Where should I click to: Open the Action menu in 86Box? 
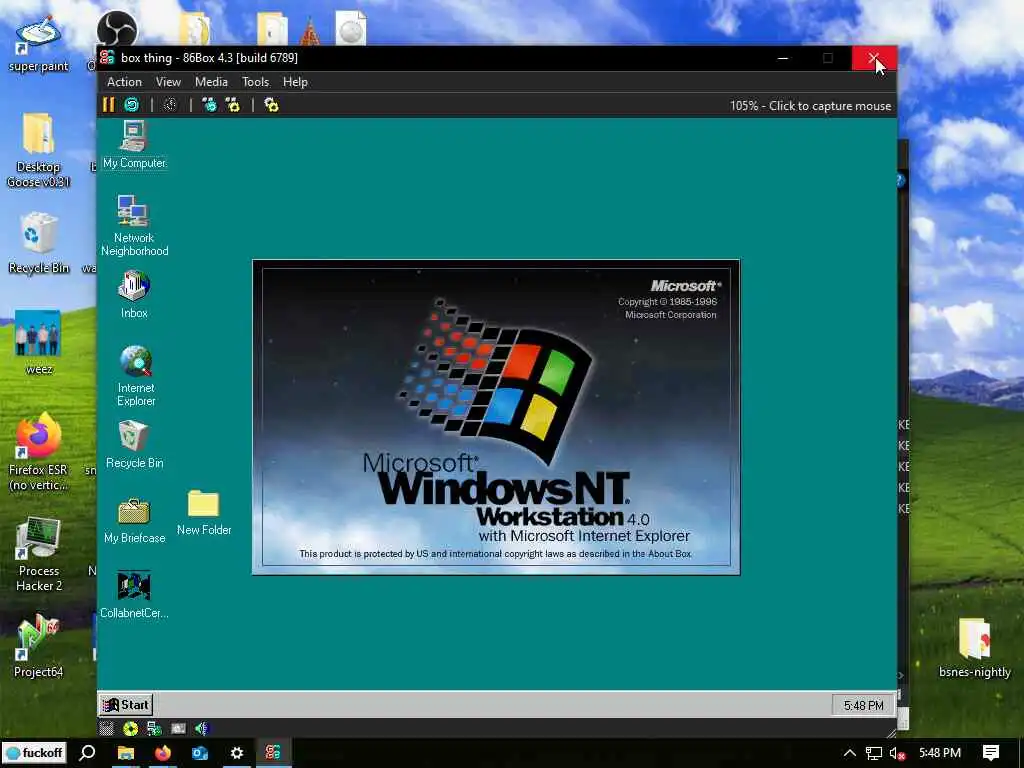click(124, 82)
